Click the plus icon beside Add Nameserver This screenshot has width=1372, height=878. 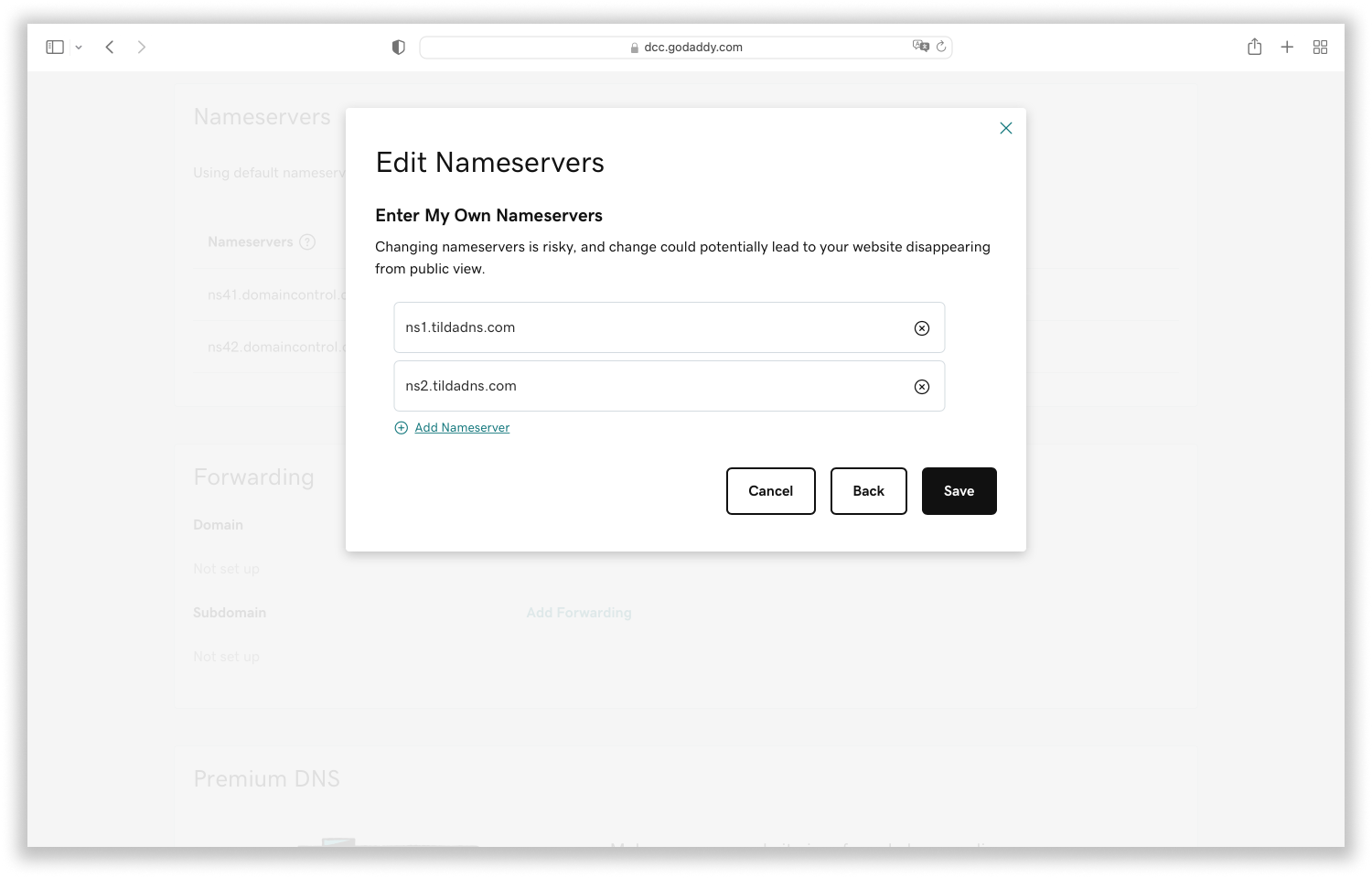[401, 427]
